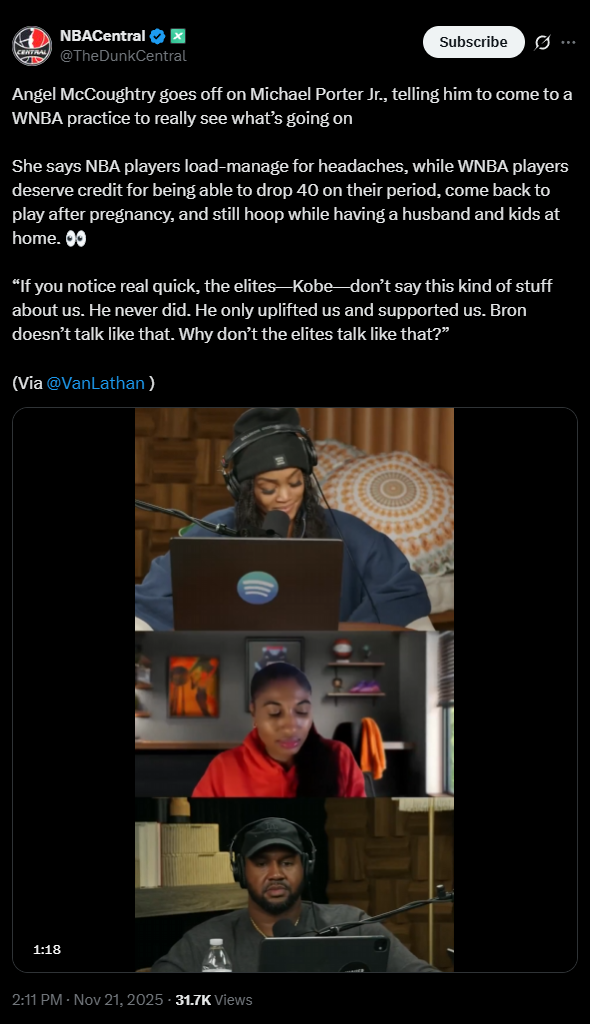Subscribe to NBACentral
The width and height of the screenshot is (590, 1024).
pyautogui.click(x=474, y=42)
